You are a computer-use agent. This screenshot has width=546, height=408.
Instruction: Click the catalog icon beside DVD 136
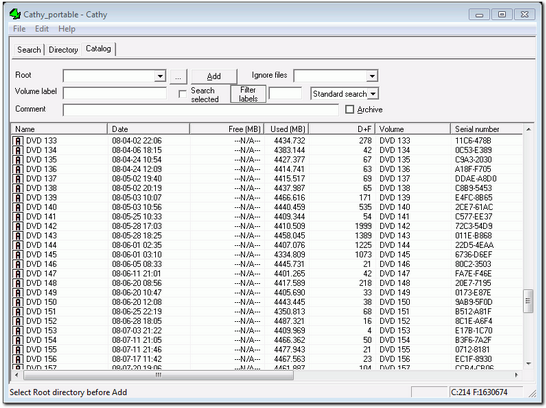[x=18, y=170]
